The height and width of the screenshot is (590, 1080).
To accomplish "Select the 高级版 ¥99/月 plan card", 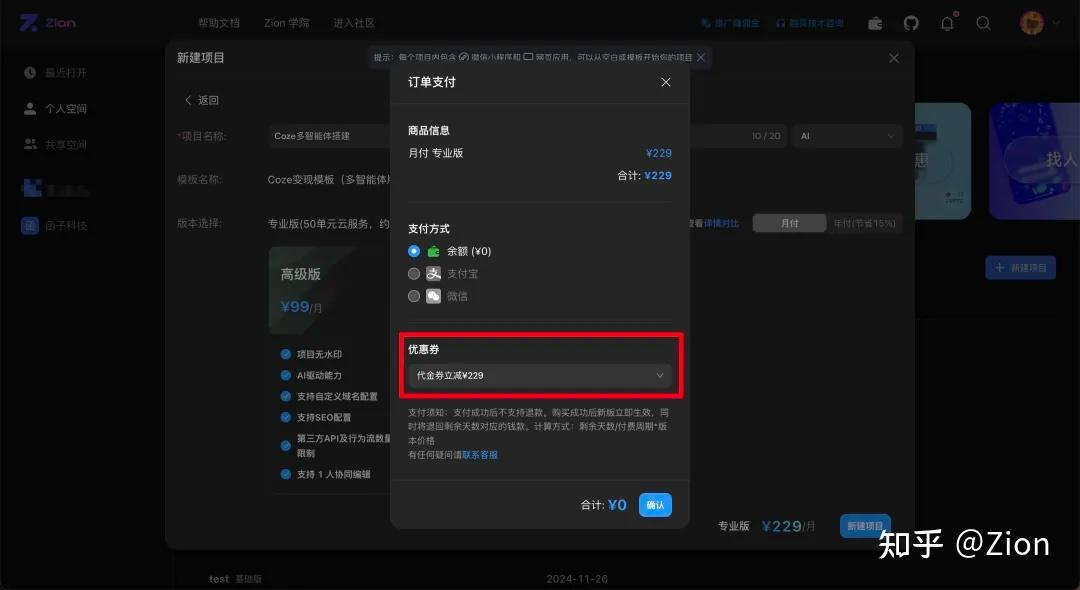I will pos(329,291).
